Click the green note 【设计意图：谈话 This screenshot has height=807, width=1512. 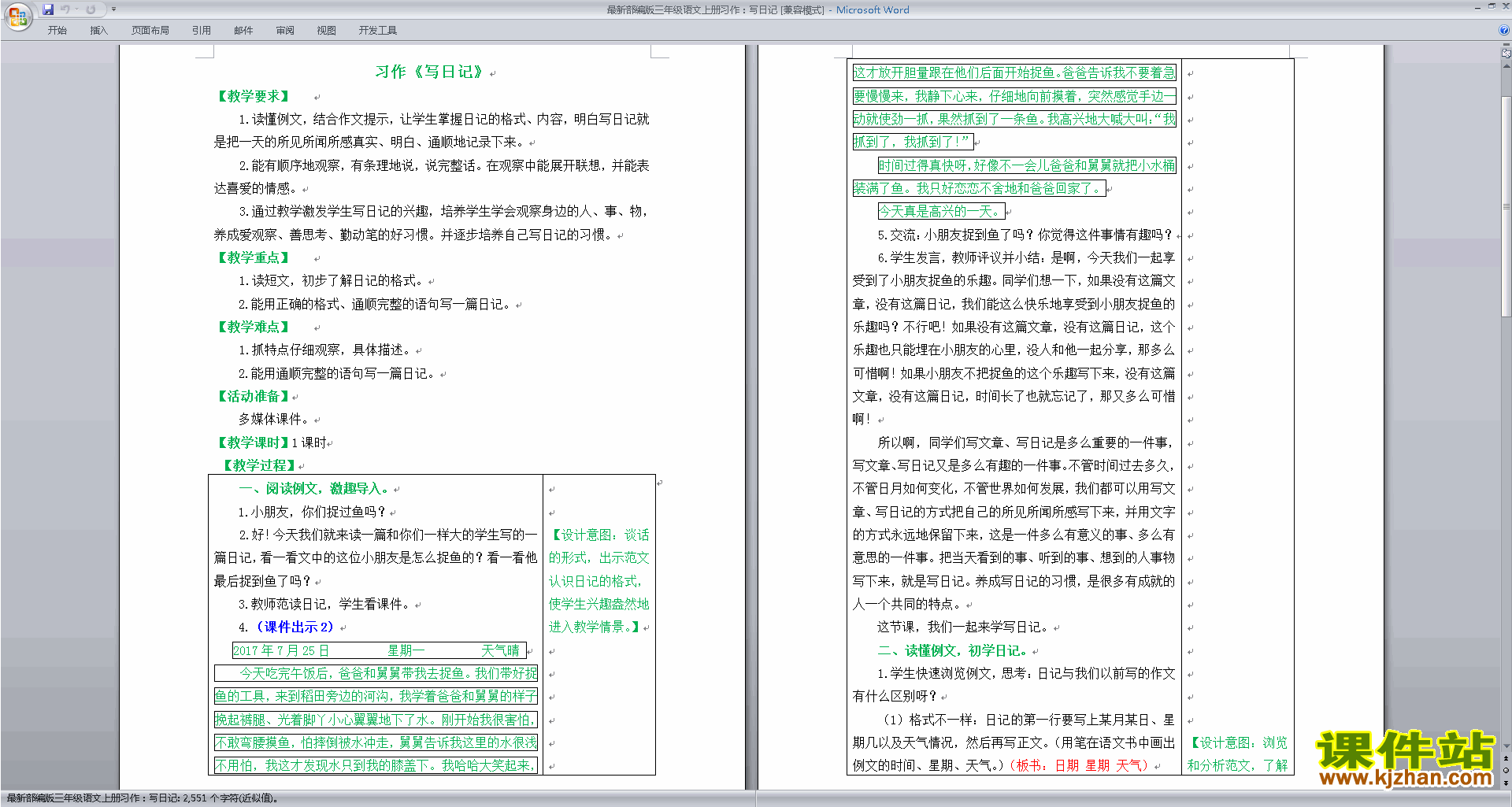[599, 535]
